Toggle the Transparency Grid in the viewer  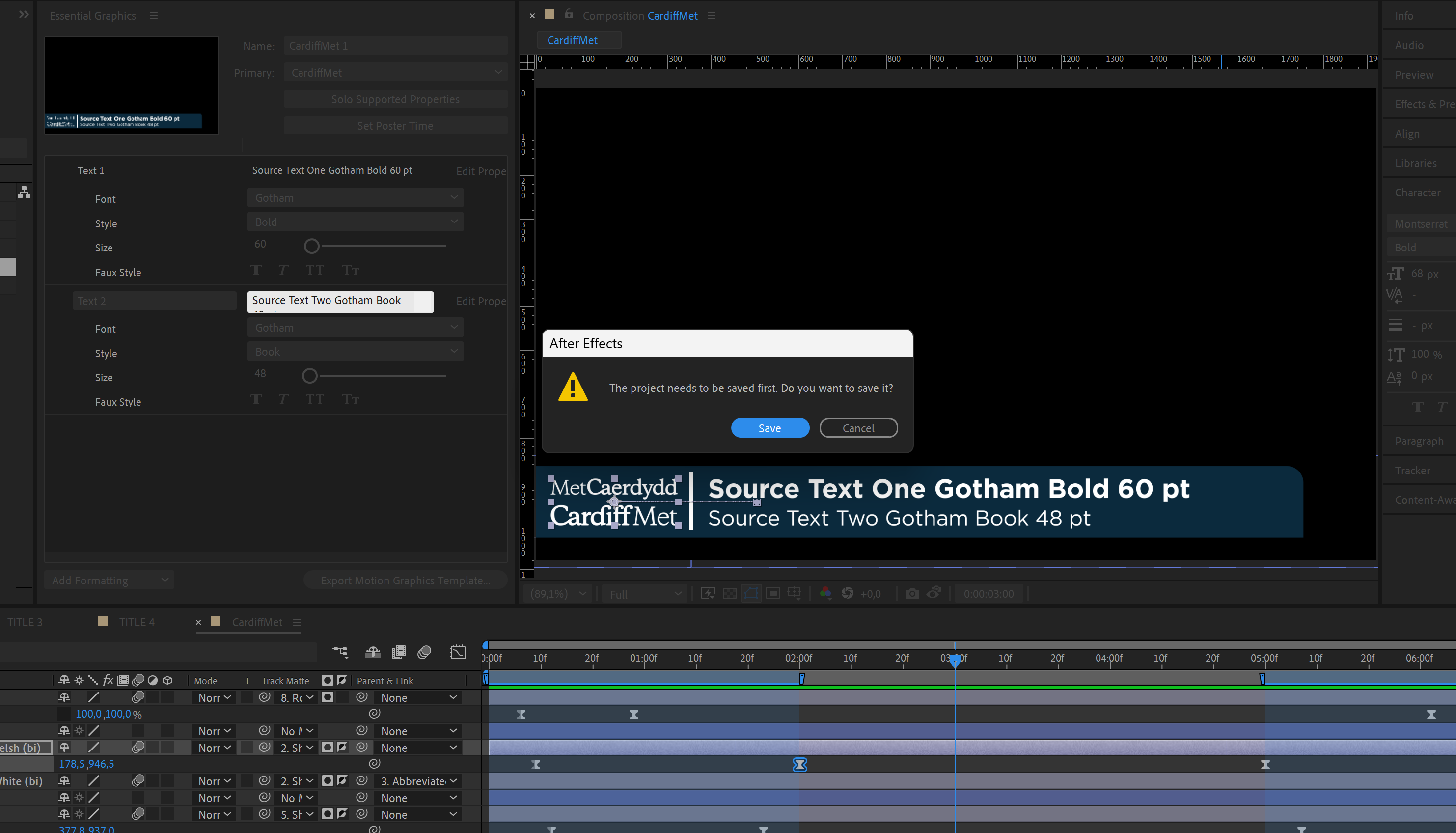point(730,593)
